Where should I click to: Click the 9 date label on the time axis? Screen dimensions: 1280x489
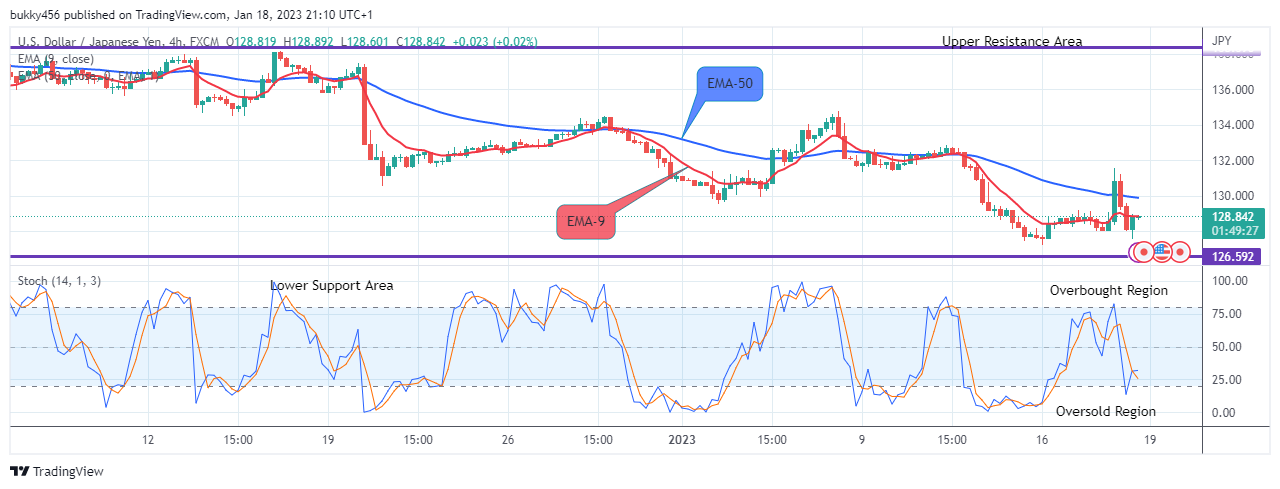(861, 440)
